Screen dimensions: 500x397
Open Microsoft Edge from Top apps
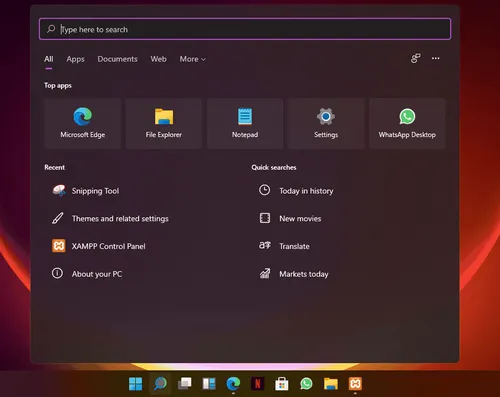(83, 123)
